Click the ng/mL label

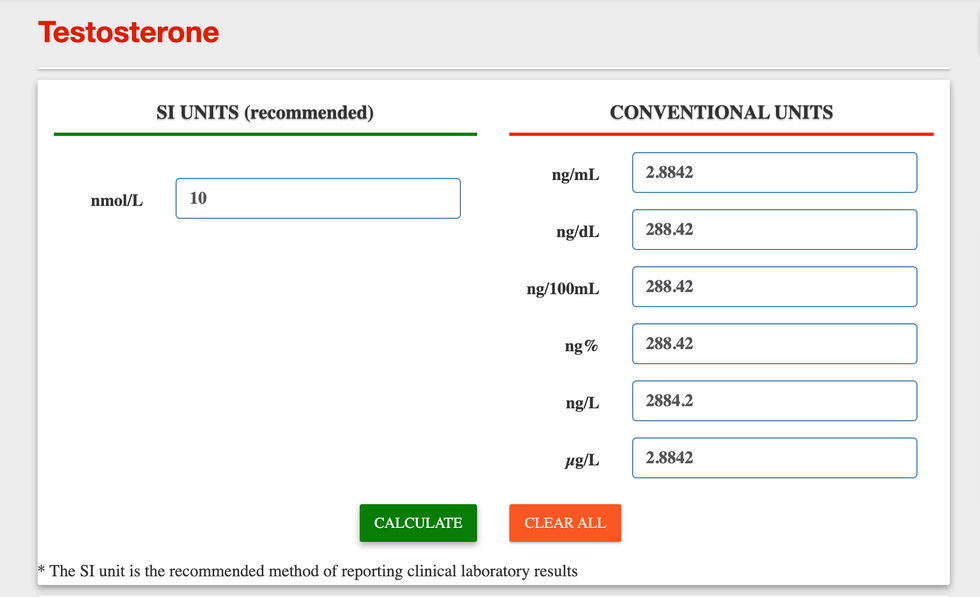(576, 175)
